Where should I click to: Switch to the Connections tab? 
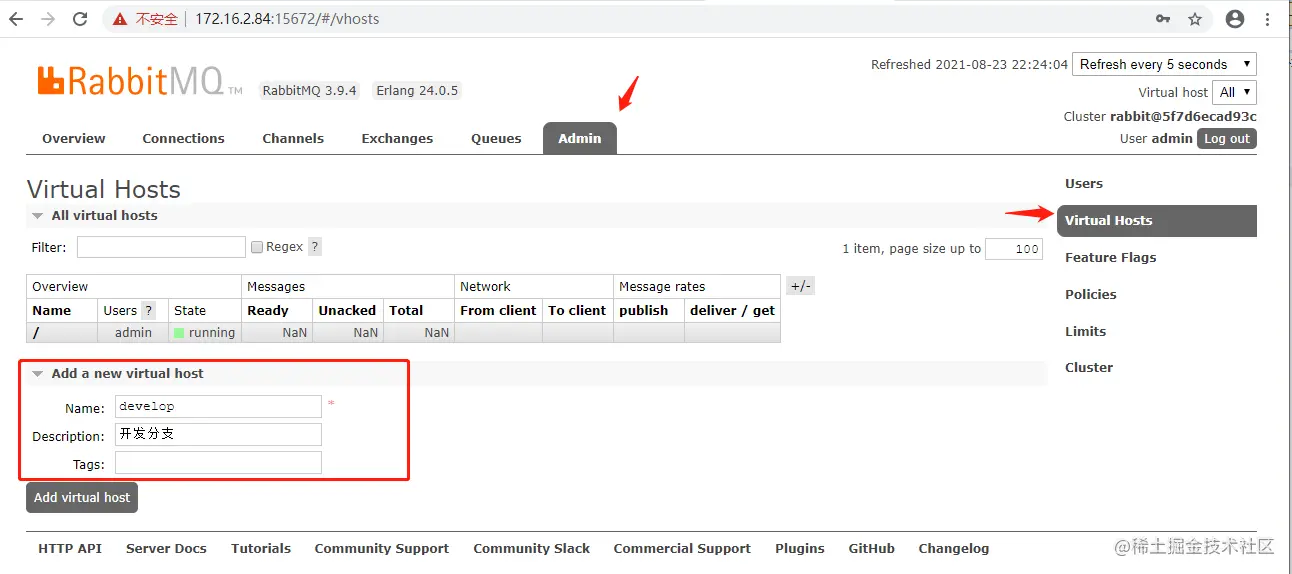[x=183, y=139]
